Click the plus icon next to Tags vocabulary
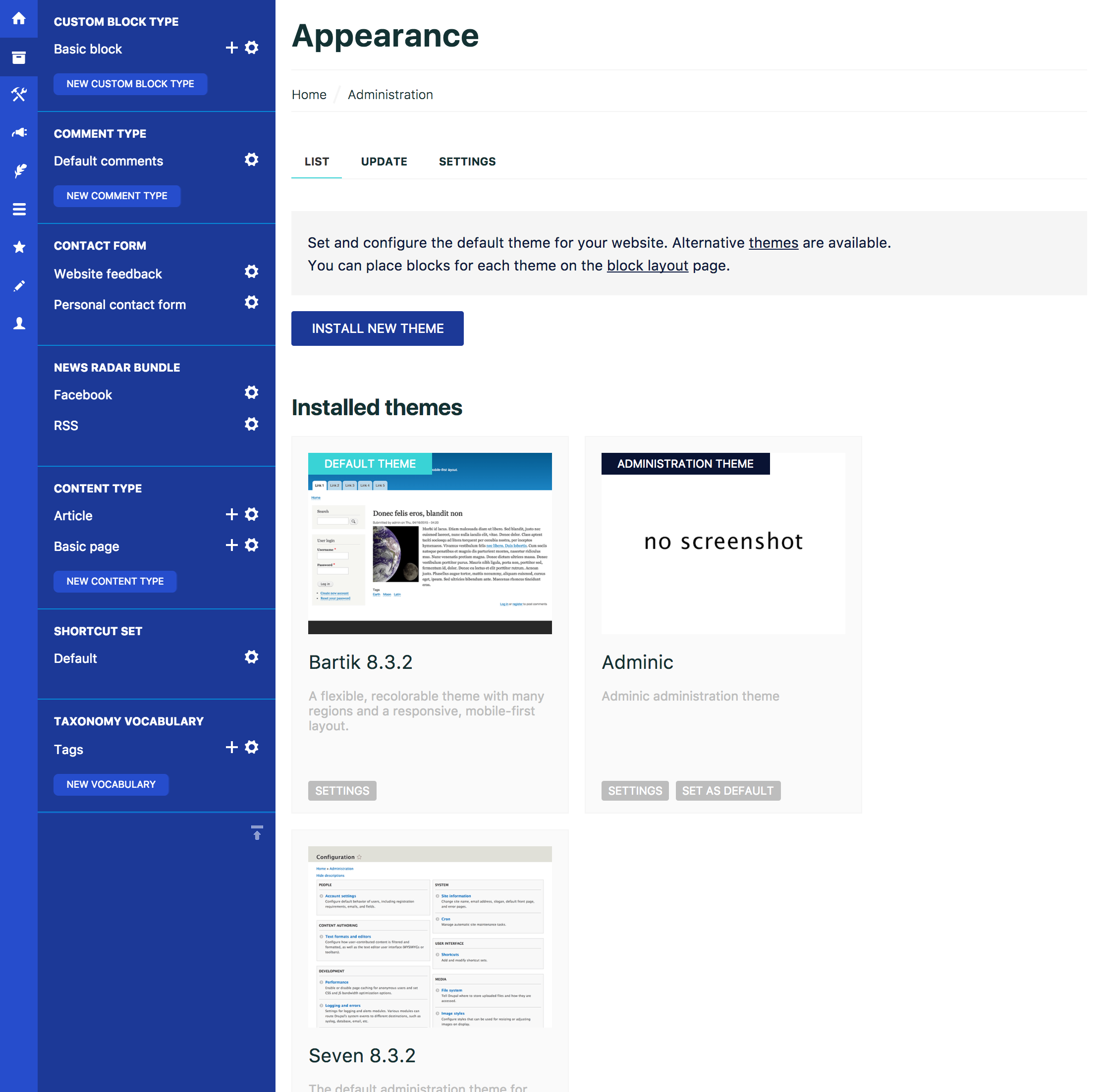This screenshot has height=1092, width=1103. coord(232,747)
